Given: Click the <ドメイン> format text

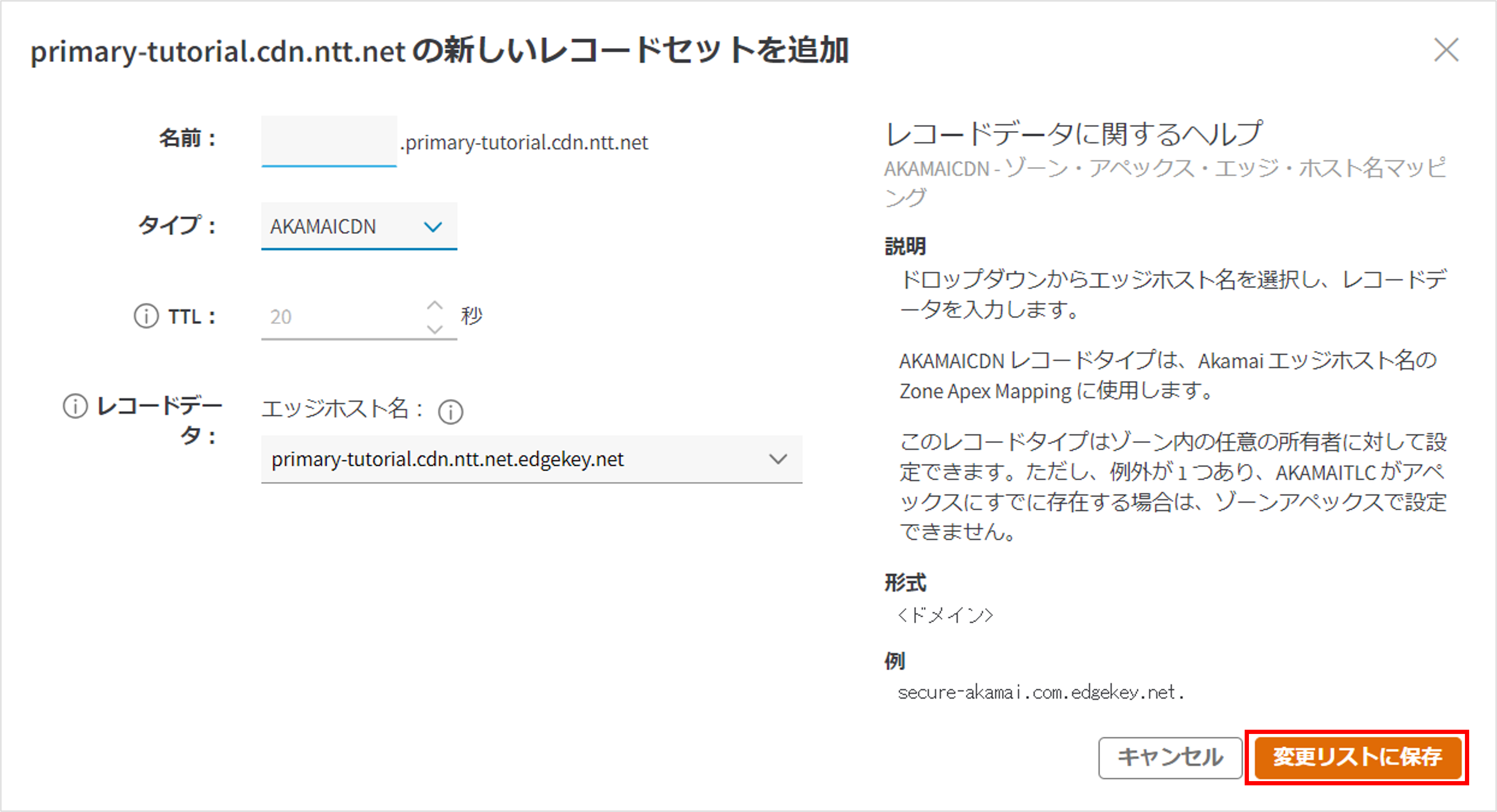Looking at the screenshot, I should pos(946,615).
